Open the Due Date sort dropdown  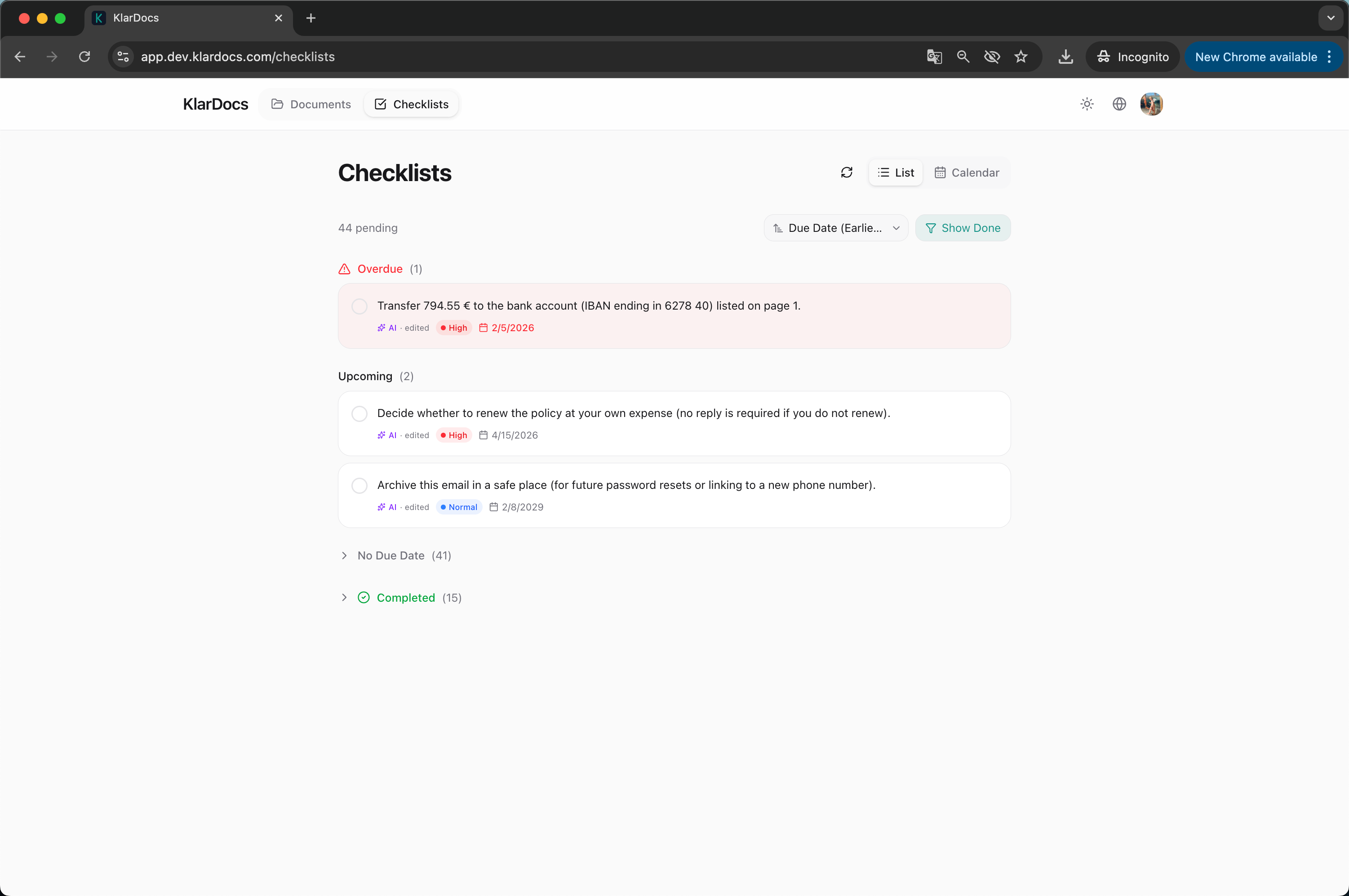(835, 228)
